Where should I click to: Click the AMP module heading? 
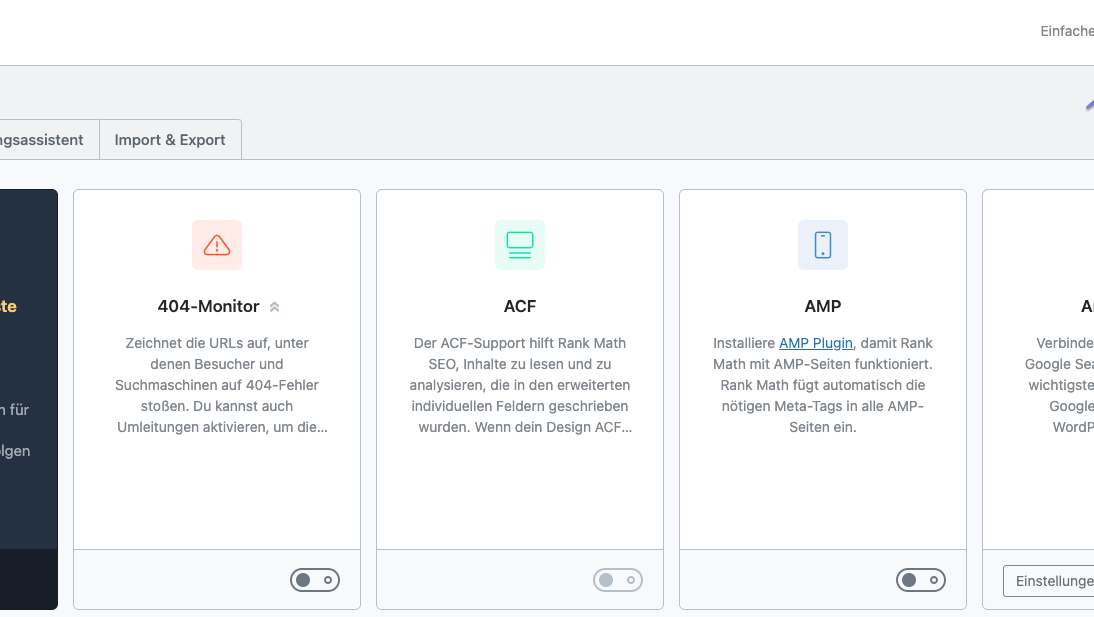pos(823,306)
